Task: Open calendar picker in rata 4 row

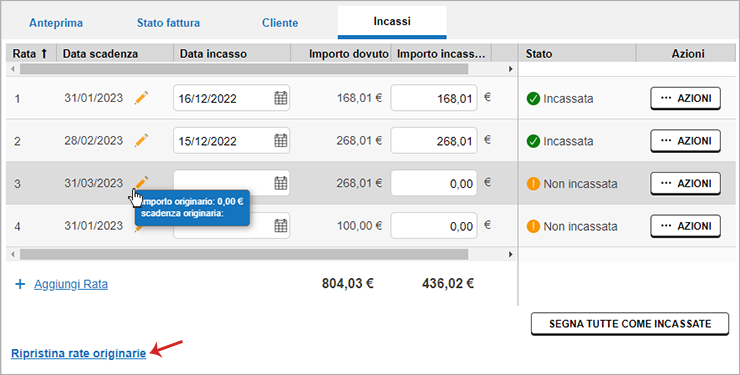Action: tap(281, 225)
